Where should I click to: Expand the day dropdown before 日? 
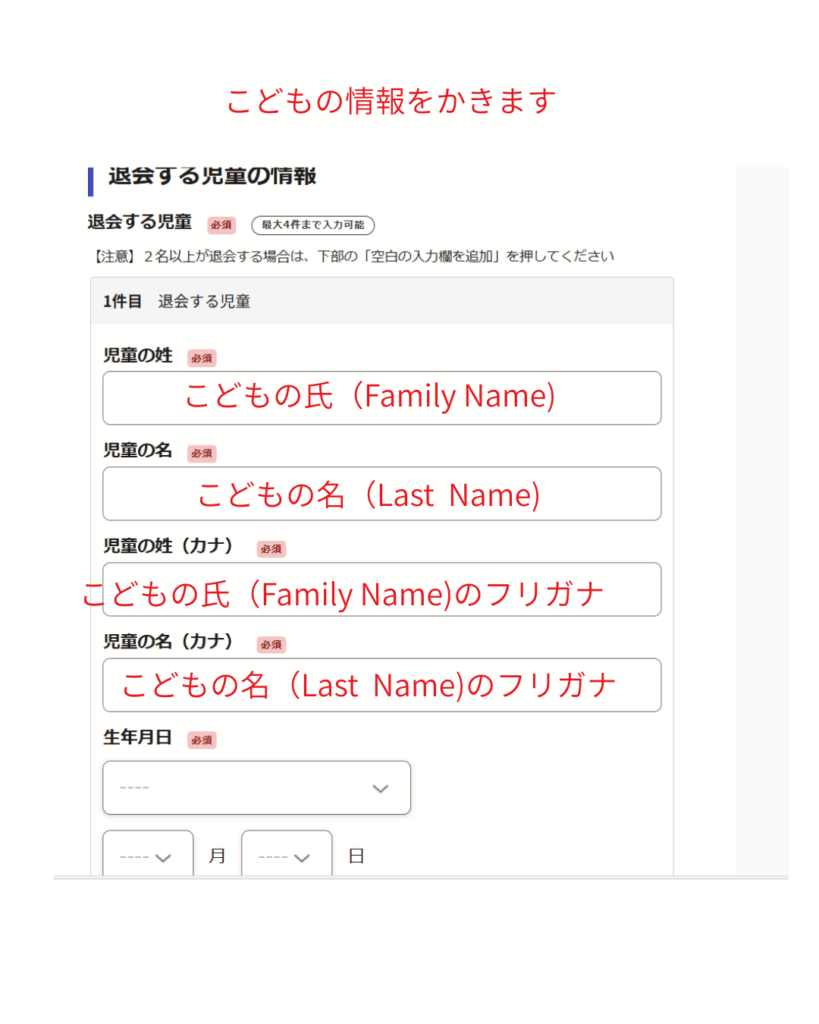pos(286,856)
